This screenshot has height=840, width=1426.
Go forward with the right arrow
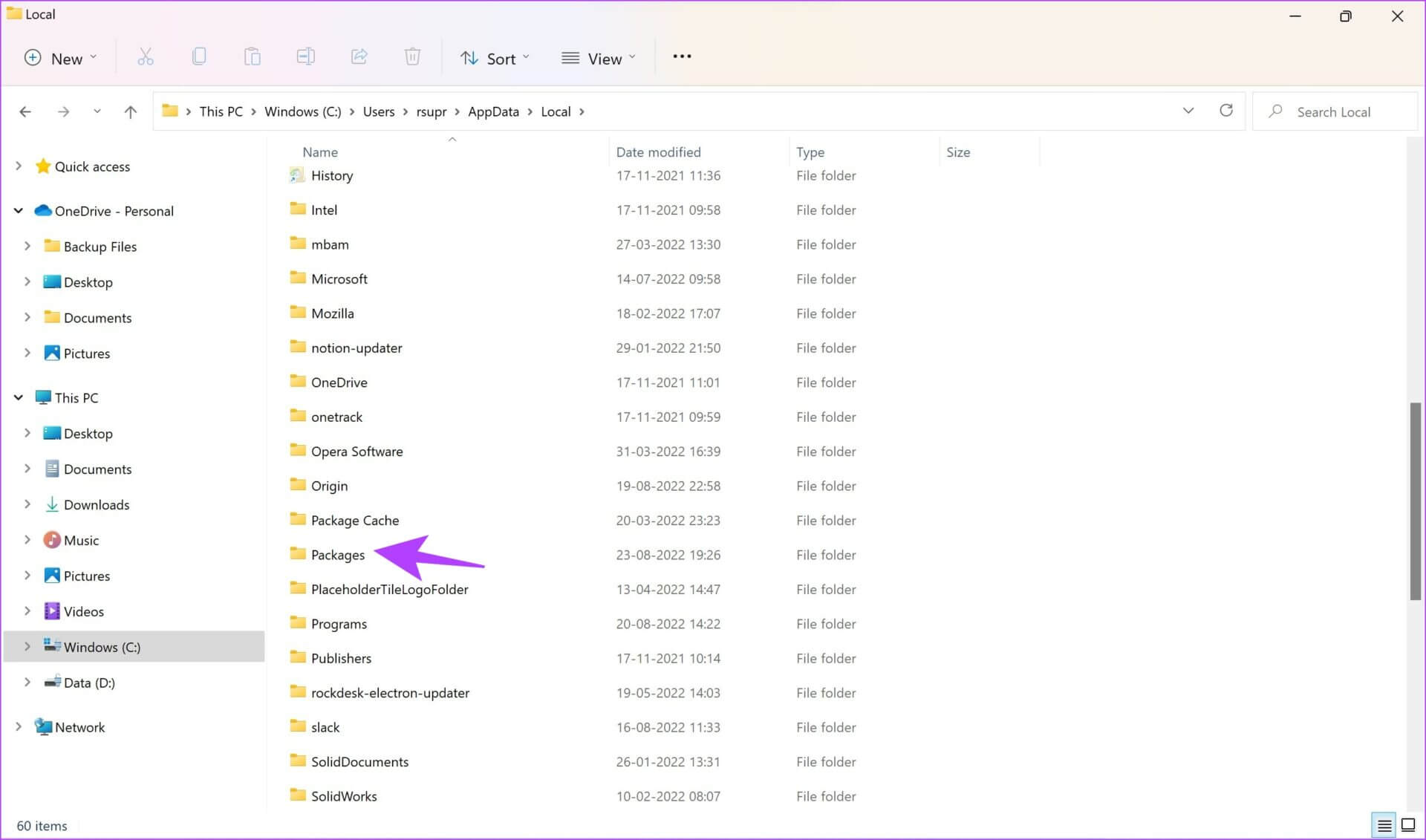[64, 111]
